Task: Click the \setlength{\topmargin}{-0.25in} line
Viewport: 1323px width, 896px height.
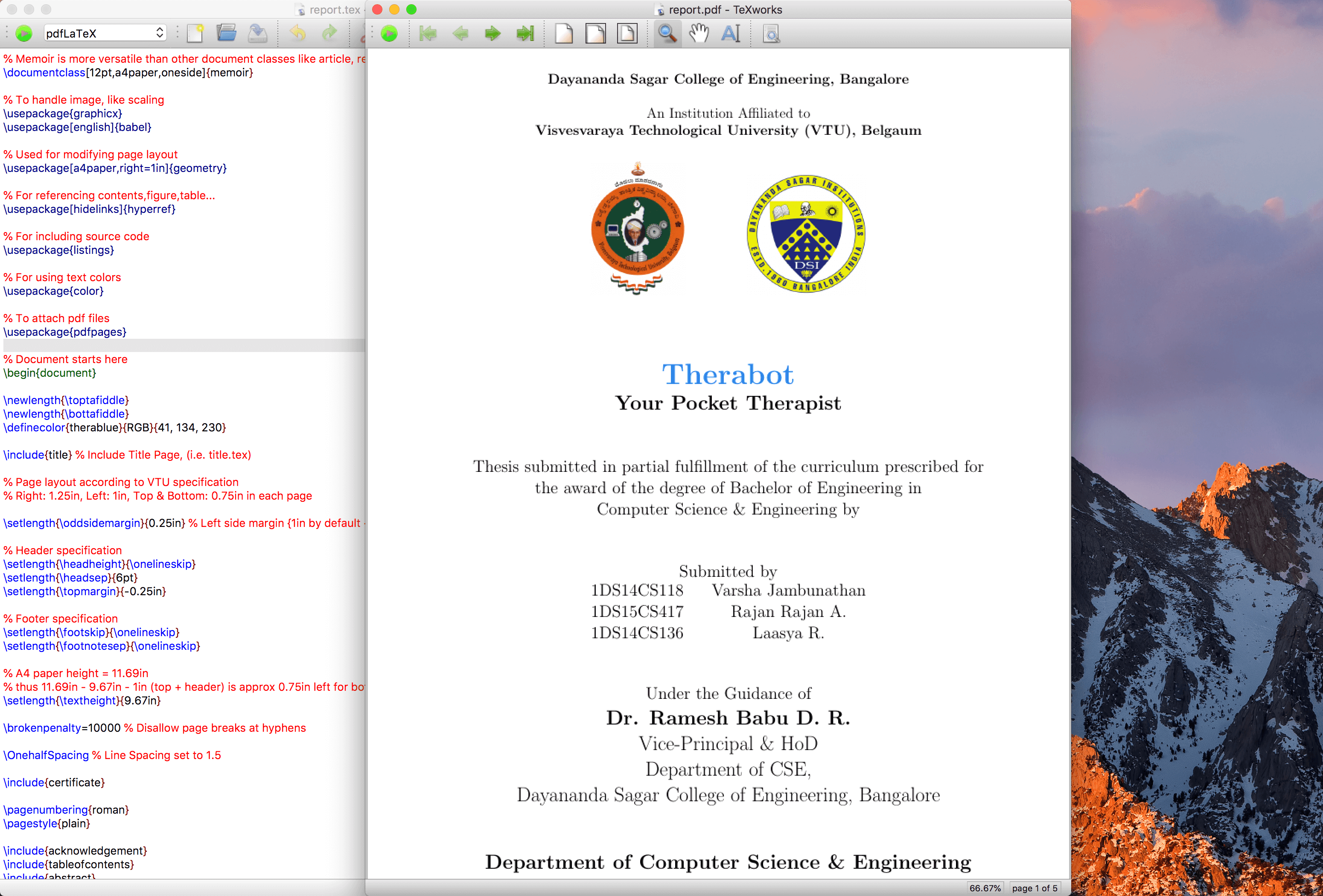Action: tap(85, 591)
